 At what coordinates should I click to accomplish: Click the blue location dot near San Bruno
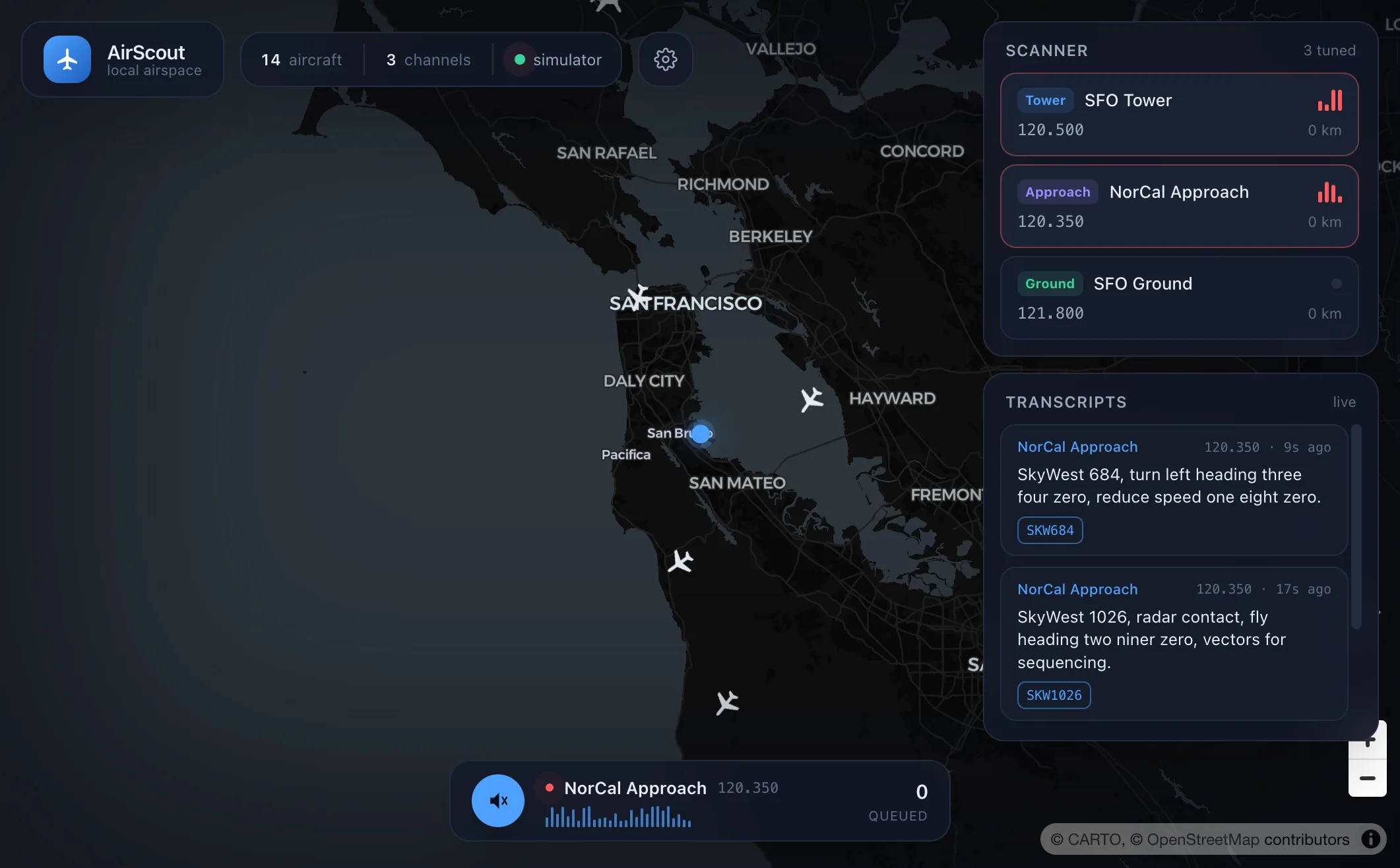point(701,433)
